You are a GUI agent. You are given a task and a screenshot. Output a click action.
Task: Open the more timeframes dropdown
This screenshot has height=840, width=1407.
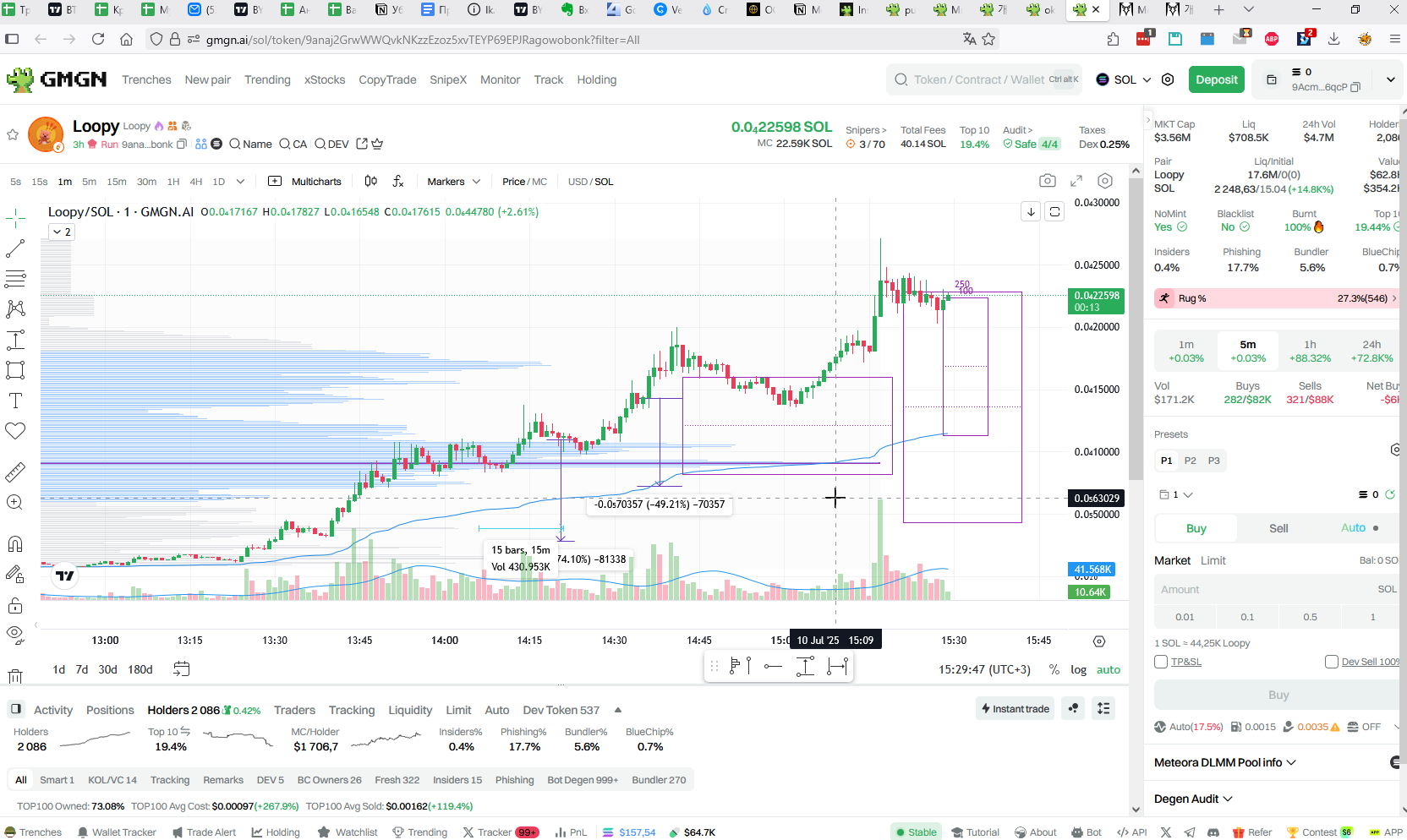tap(240, 182)
